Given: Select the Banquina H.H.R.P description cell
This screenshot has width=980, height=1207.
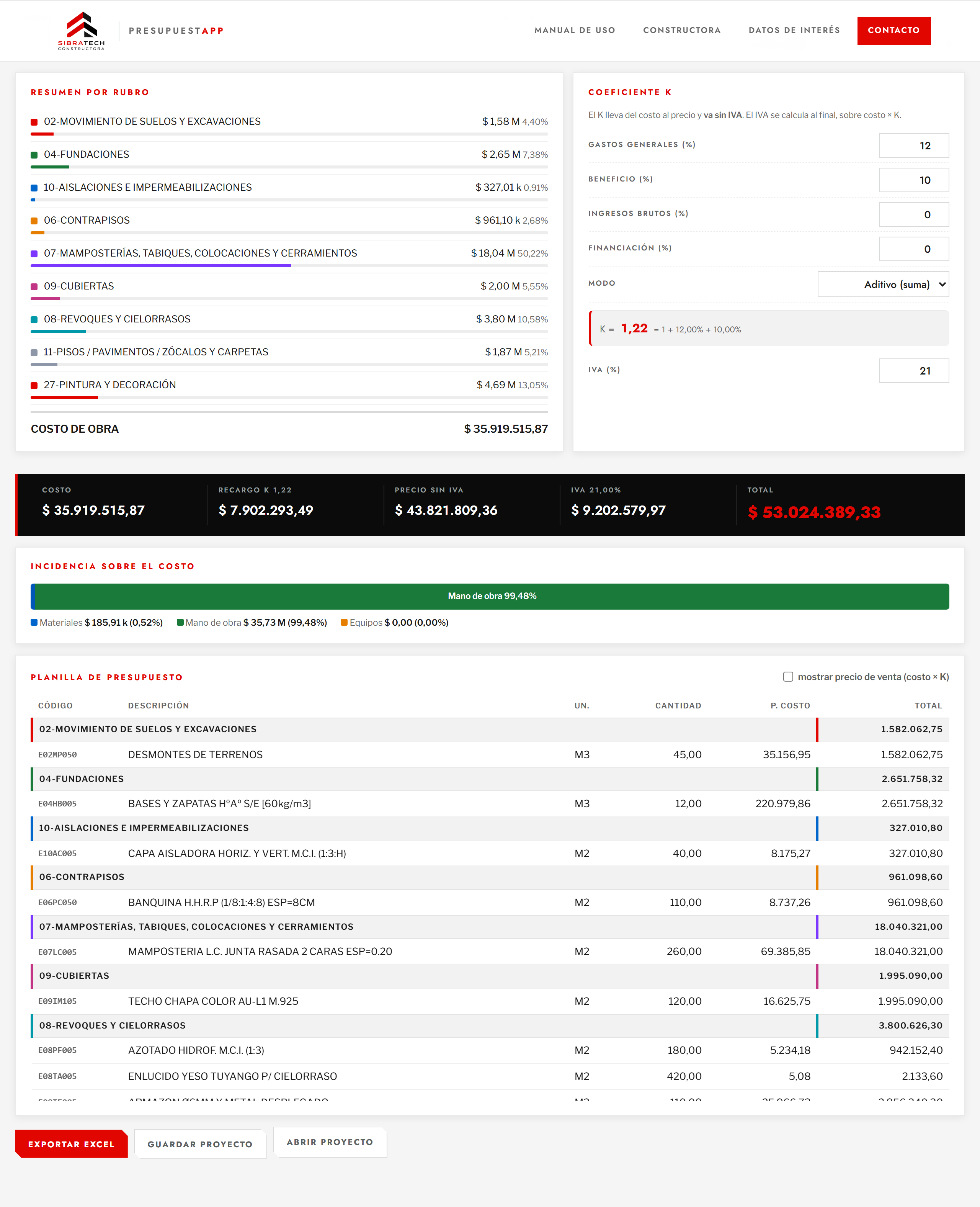Looking at the screenshot, I should (x=221, y=903).
